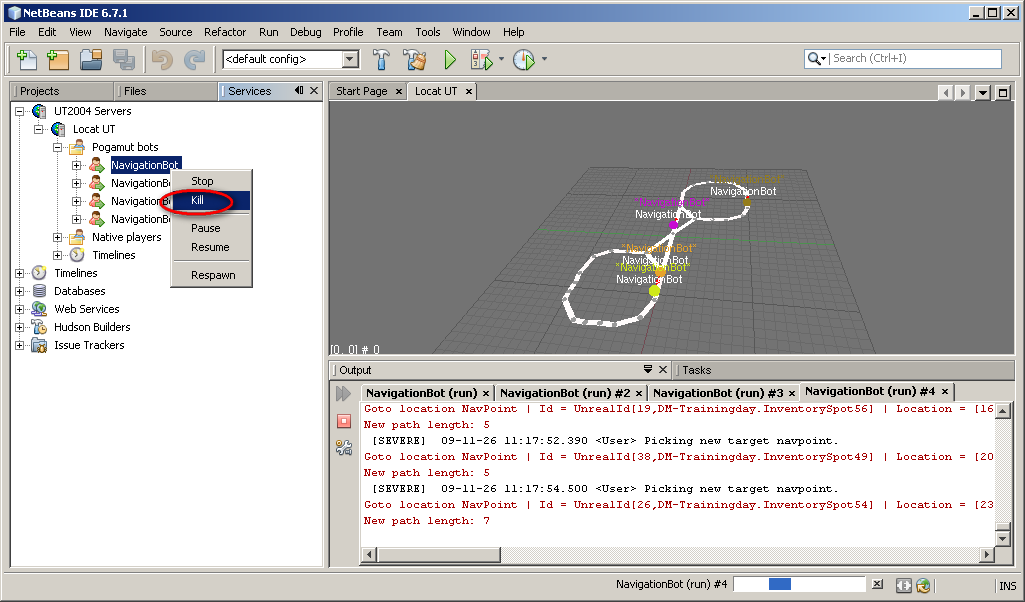The width and height of the screenshot is (1025, 602).
Task: Click the Output vertical scroll down arrow
Action: click(1003, 539)
